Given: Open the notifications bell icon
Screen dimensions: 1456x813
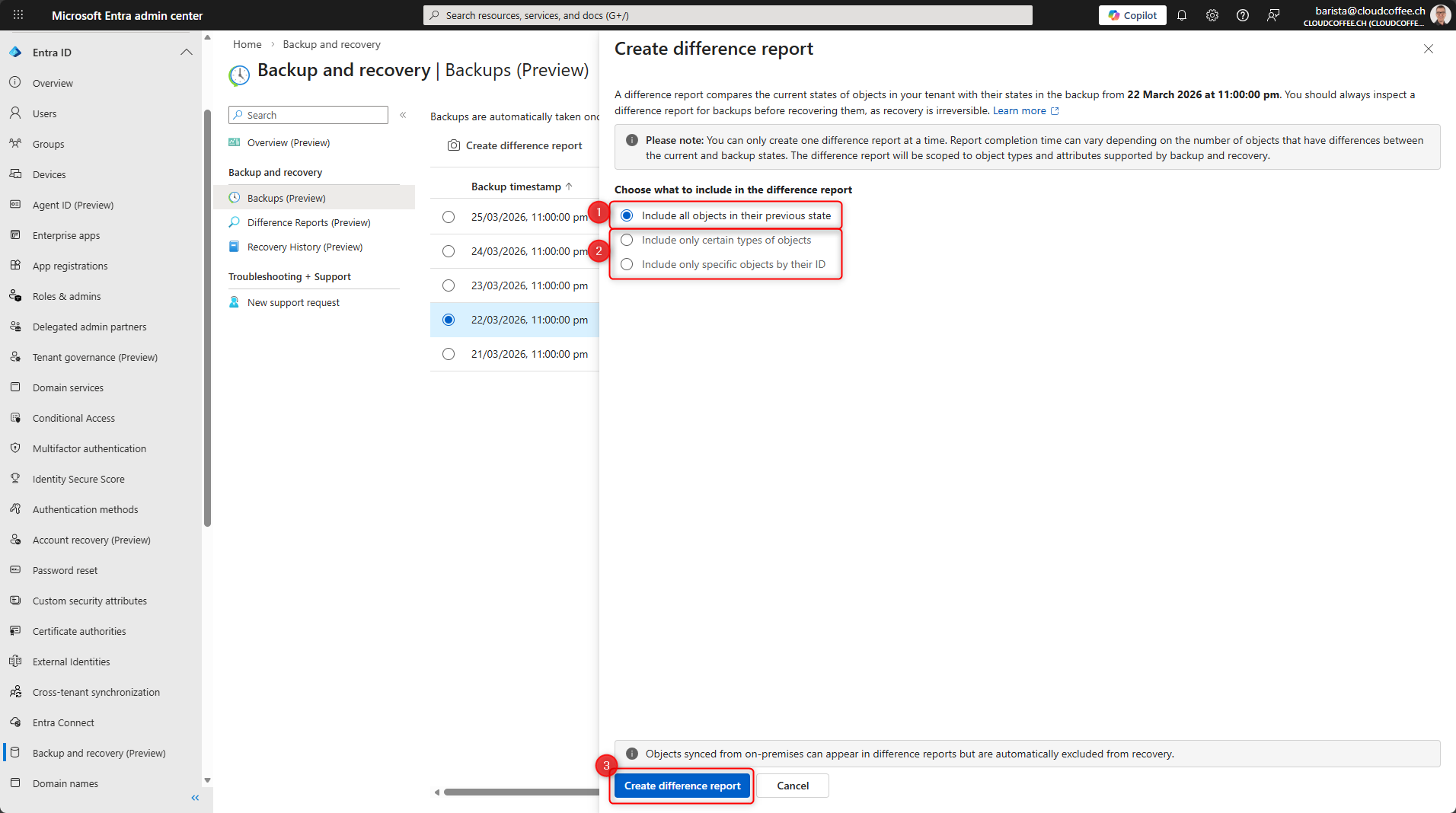Looking at the screenshot, I should point(1182,15).
